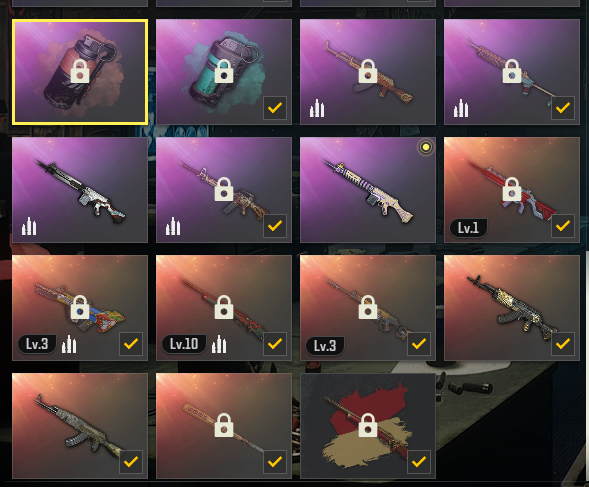Click the Lv.3 badge on the gold-trimmed rifle
Image resolution: width=589 pixels, height=487 pixels.
325,345
